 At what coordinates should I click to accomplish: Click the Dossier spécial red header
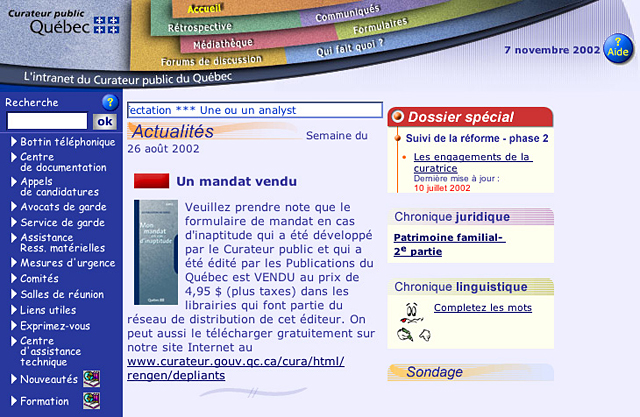(470, 117)
